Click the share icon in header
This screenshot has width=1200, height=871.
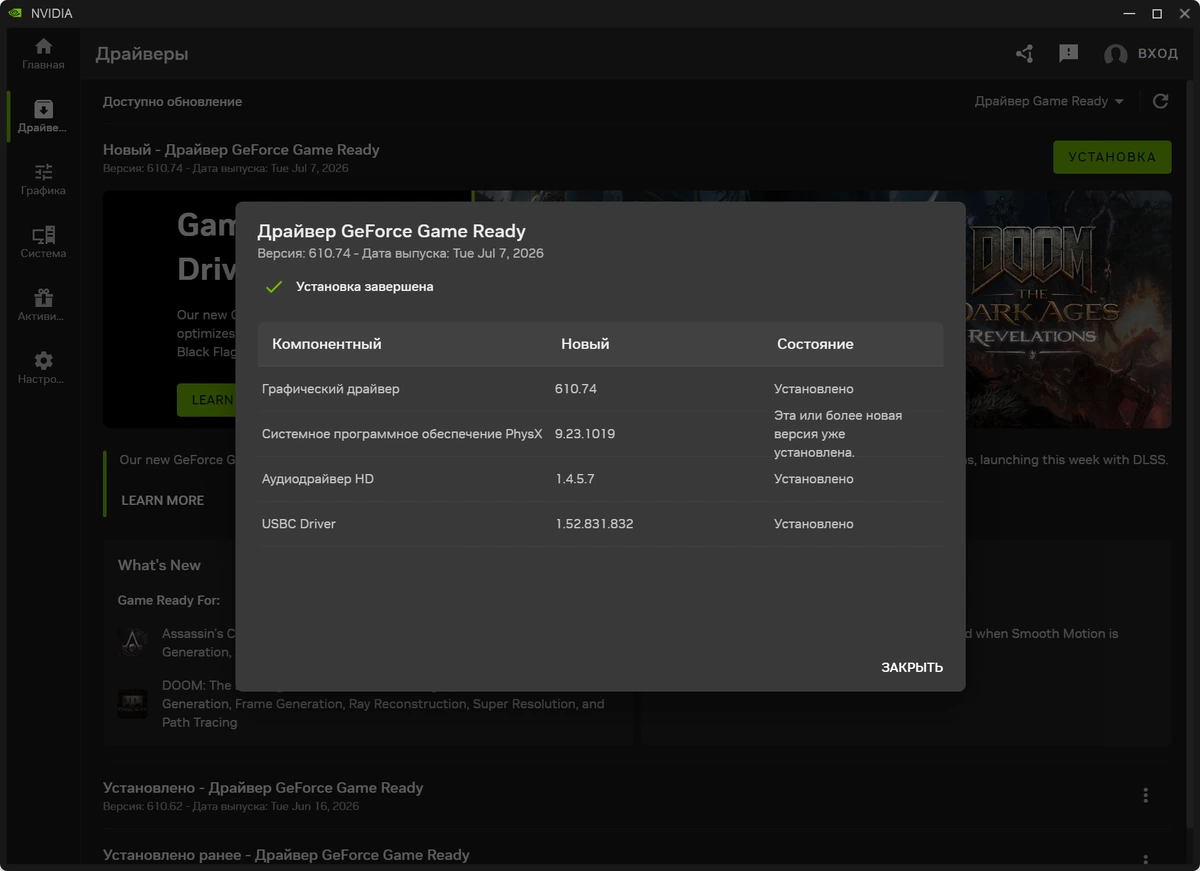point(1024,54)
